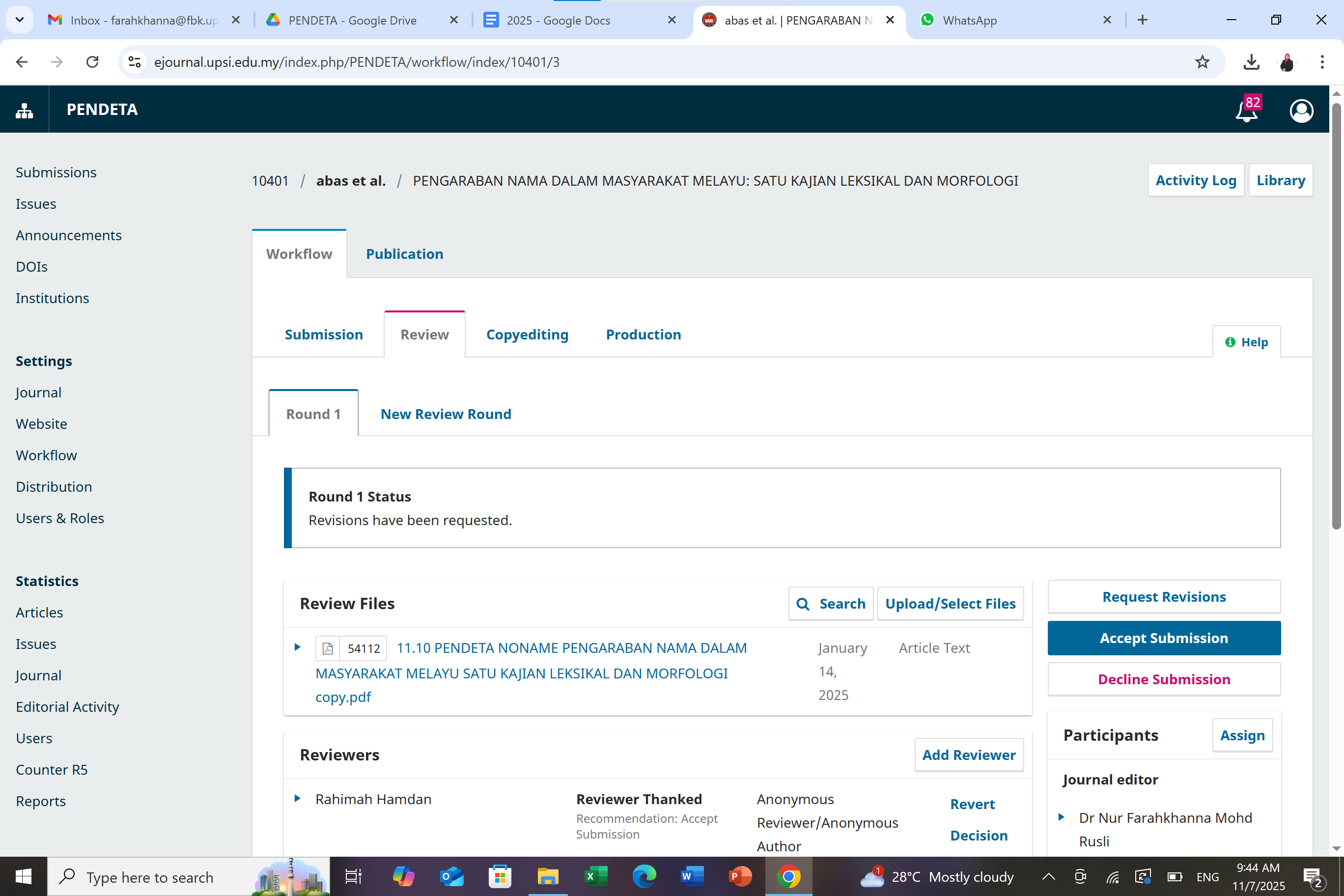Click the PDF file icon for 54112
The height and width of the screenshot is (896, 1344).
pyautogui.click(x=328, y=648)
